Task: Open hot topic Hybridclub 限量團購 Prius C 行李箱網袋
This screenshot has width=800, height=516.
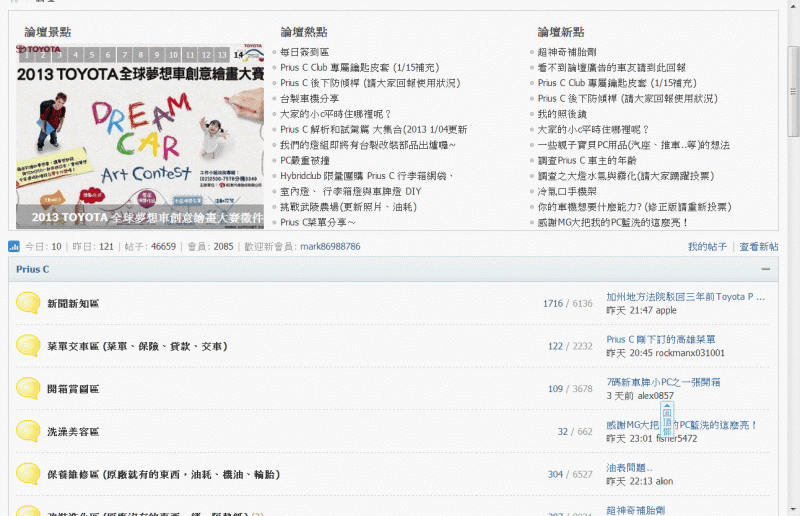Action: pos(367,176)
